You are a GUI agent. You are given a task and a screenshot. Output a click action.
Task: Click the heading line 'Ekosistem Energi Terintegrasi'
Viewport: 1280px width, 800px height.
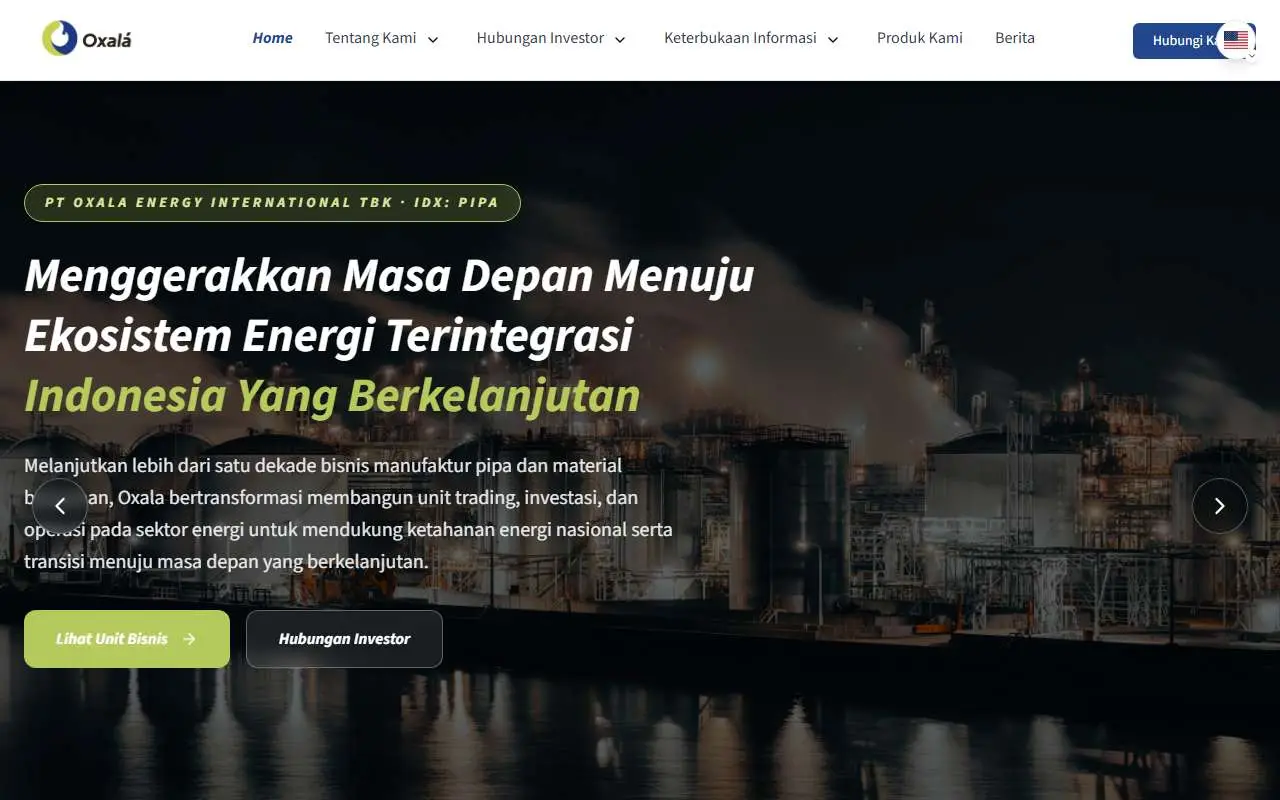(x=329, y=335)
